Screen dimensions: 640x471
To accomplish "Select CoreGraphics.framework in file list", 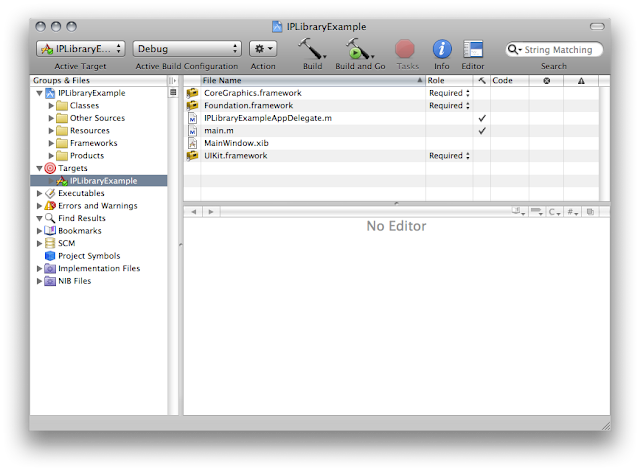I will [253, 93].
